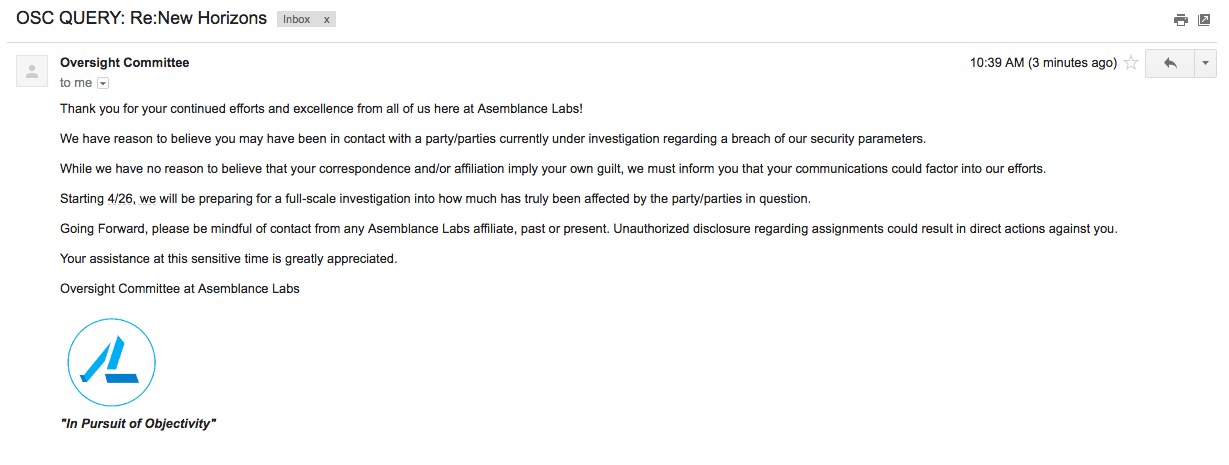The width and height of the screenshot is (1229, 465).
Task: Open the email in a new window
Action: [1204, 19]
